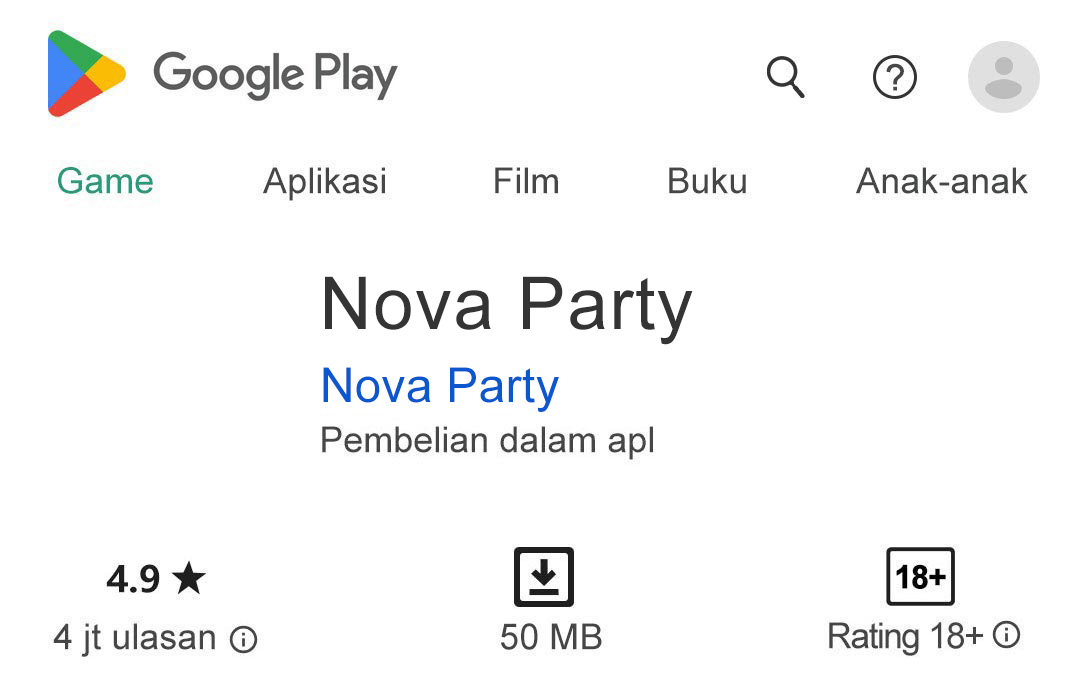Select the star icon next to 4.9
The height and width of the screenshot is (700, 1080).
(190, 577)
